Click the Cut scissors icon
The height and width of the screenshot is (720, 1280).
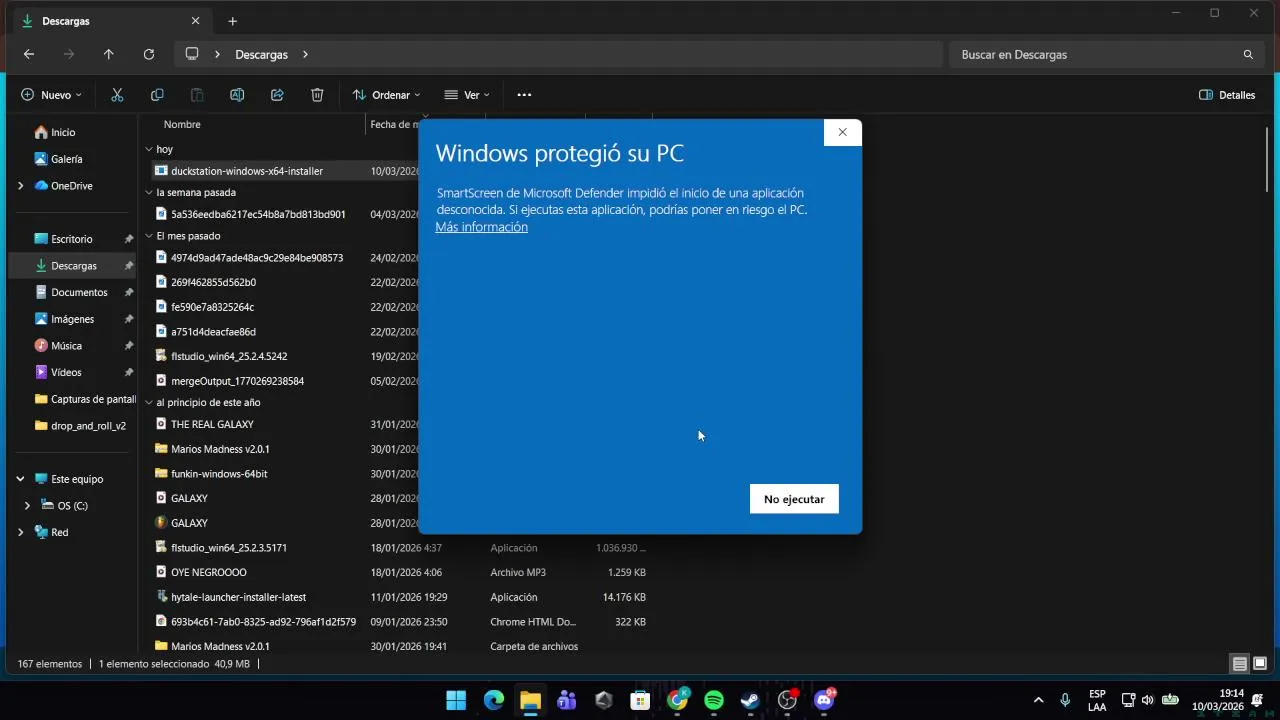point(117,95)
